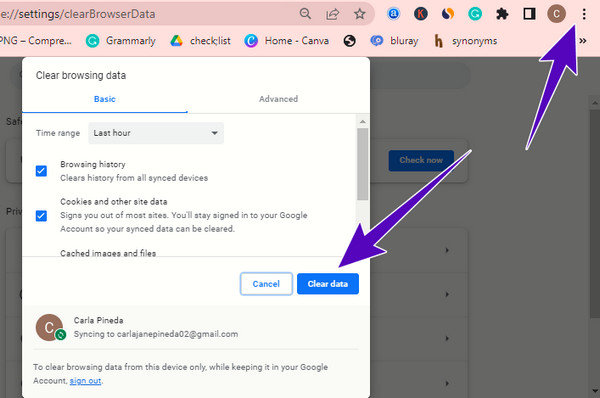Image resolution: width=600 pixels, height=398 pixels.
Task: Click Carla Pineda account avatar in dialog
Action: coord(49,328)
